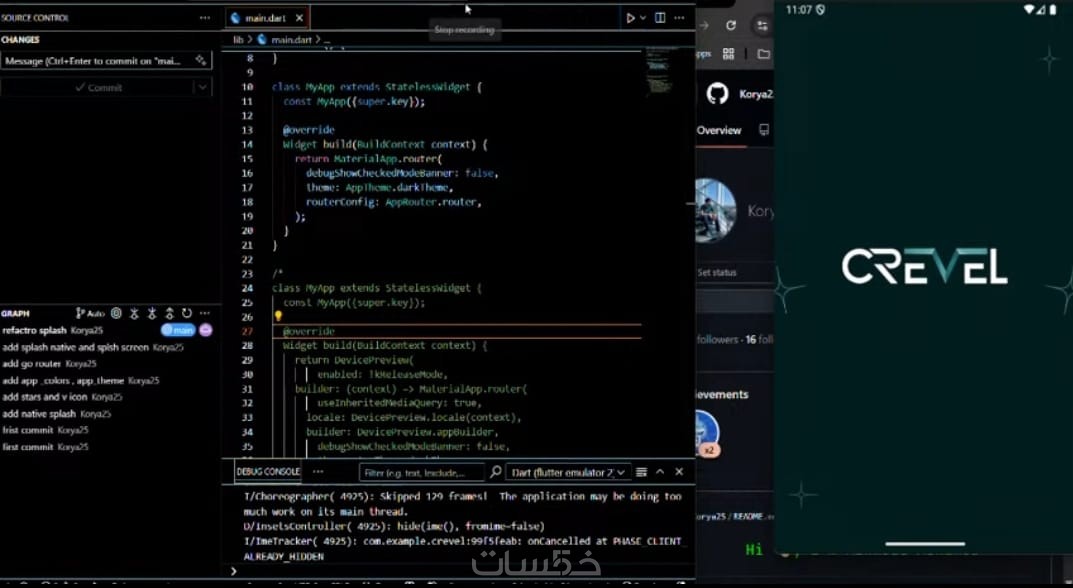The width and height of the screenshot is (1073, 588).
Task: Run the Dart file with play icon
Action: pos(630,18)
